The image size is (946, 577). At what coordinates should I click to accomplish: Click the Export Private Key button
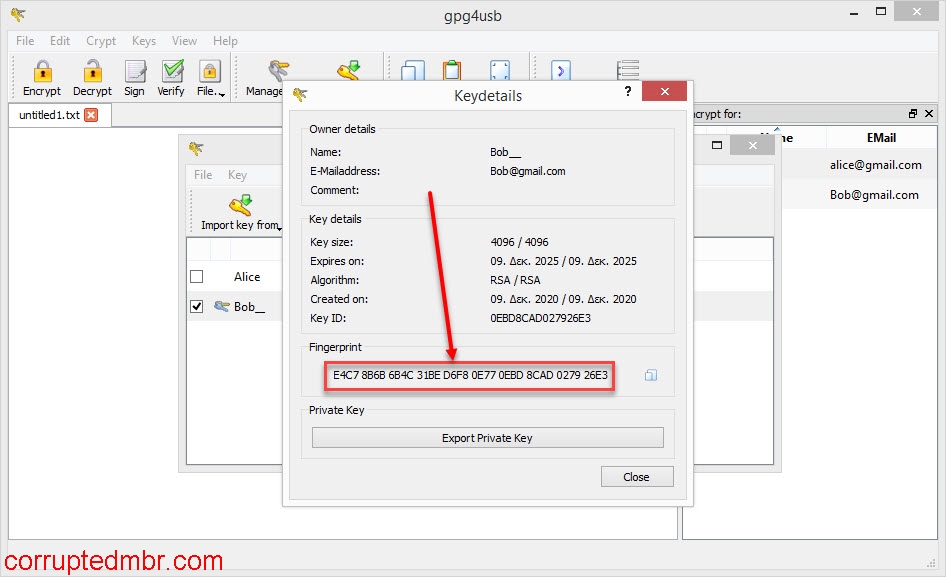(x=485, y=437)
